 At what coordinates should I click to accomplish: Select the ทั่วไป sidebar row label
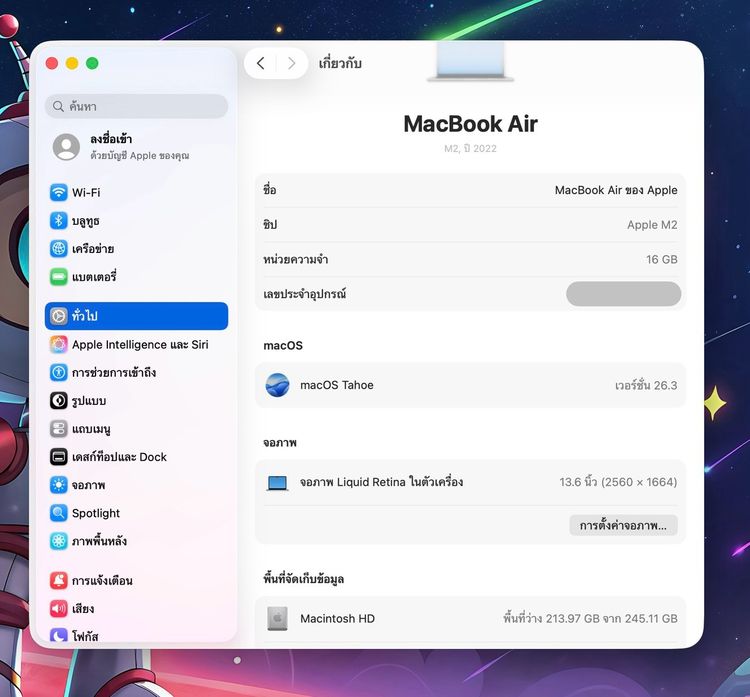click(85, 316)
